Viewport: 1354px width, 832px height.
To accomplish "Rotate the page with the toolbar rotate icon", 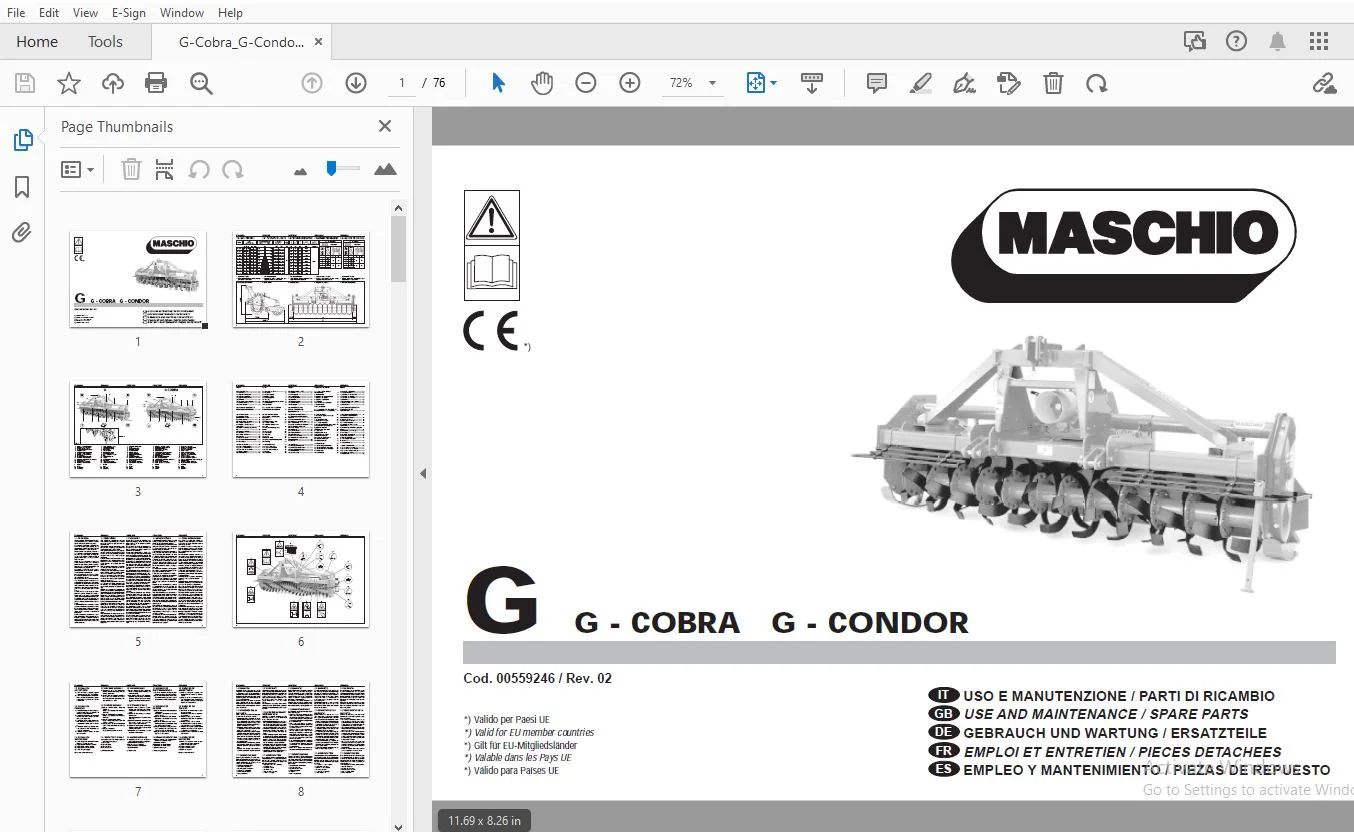I will [1097, 83].
